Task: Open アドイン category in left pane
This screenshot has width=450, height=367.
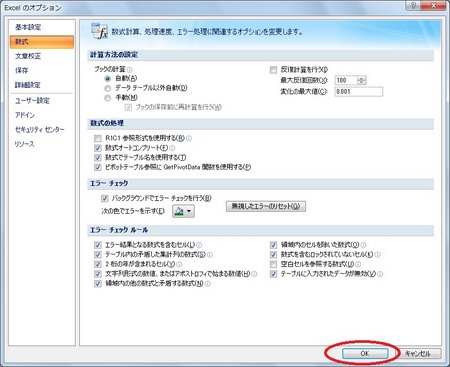Action: point(42,115)
